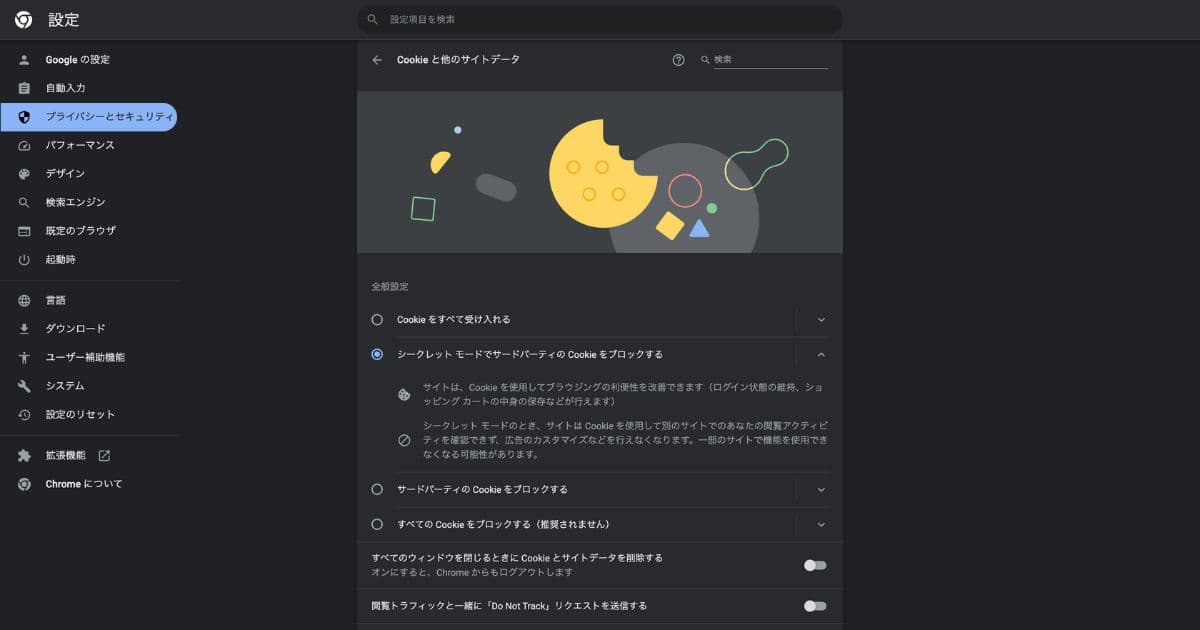Expand the すべての Cookie をブロックする chevron
This screenshot has height=630, width=1200.
(821, 524)
